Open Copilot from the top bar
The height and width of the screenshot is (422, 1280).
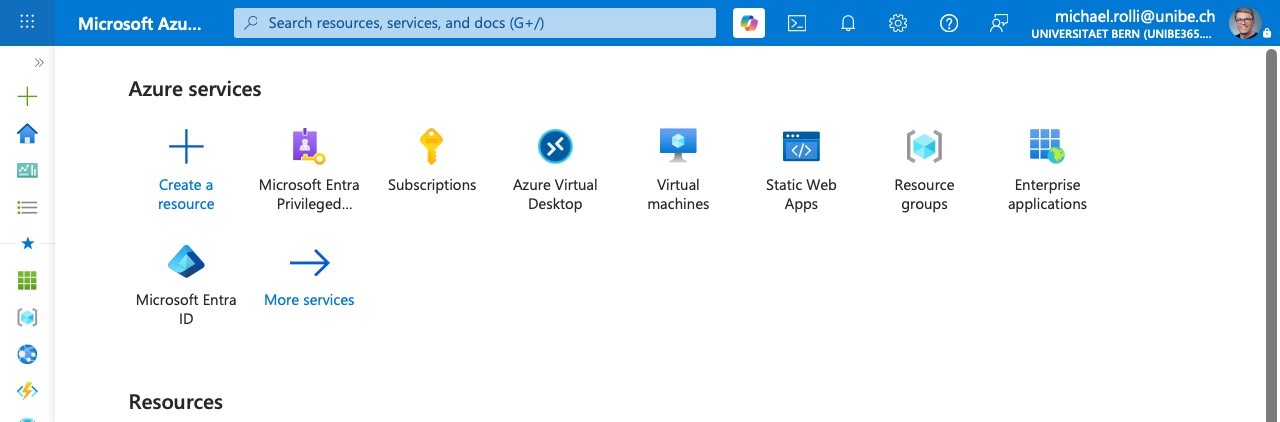pyautogui.click(x=749, y=23)
